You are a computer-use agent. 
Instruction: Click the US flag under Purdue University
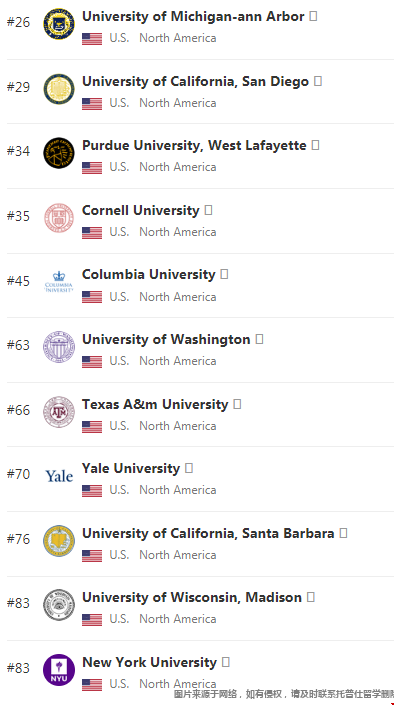click(92, 168)
